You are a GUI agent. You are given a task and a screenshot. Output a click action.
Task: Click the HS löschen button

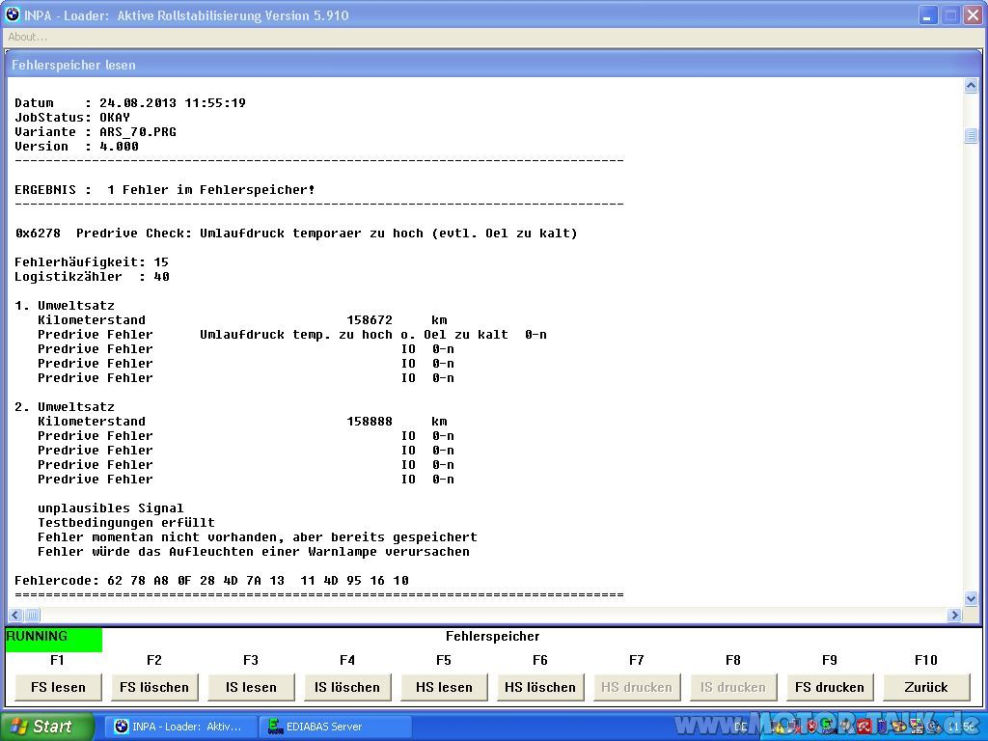click(540, 687)
